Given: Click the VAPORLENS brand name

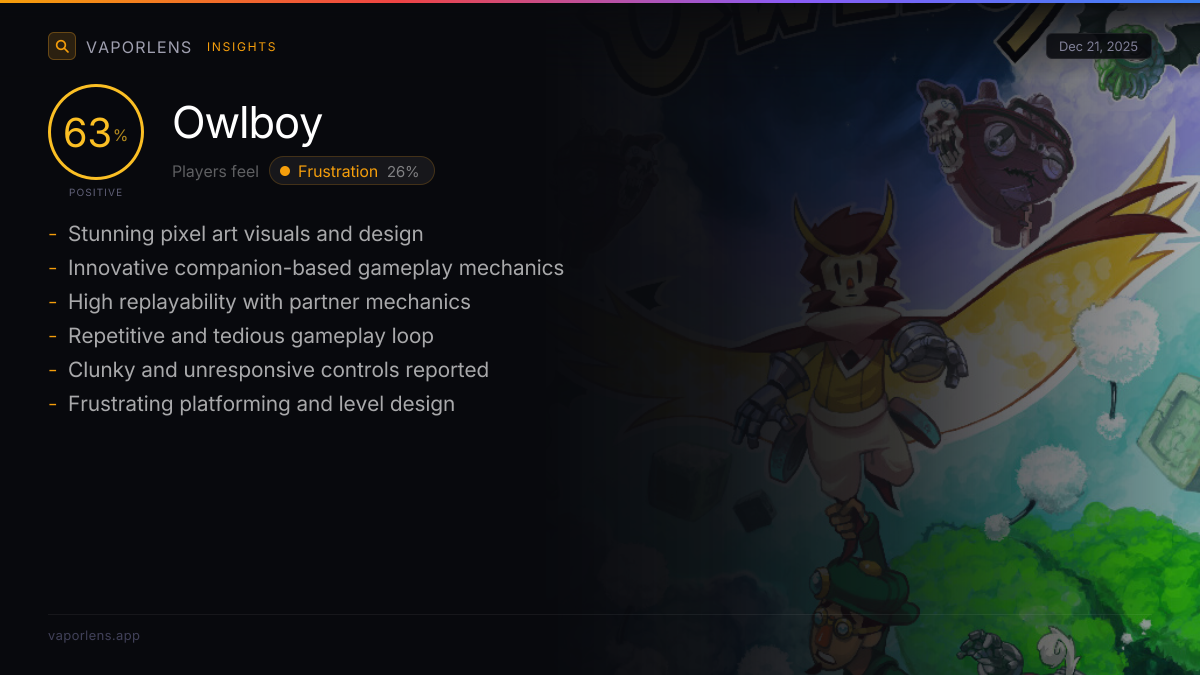Looking at the screenshot, I should (x=139, y=47).
